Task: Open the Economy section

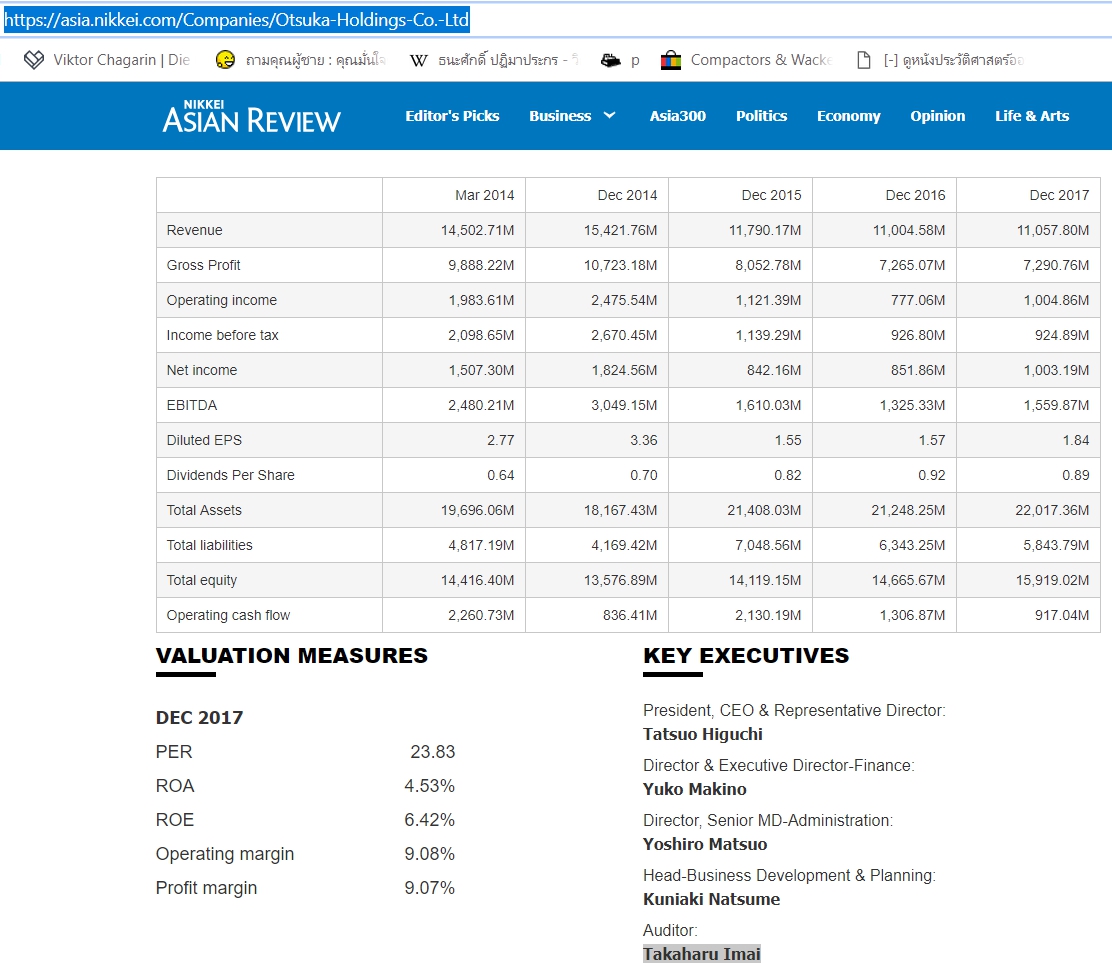Action: pos(848,116)
